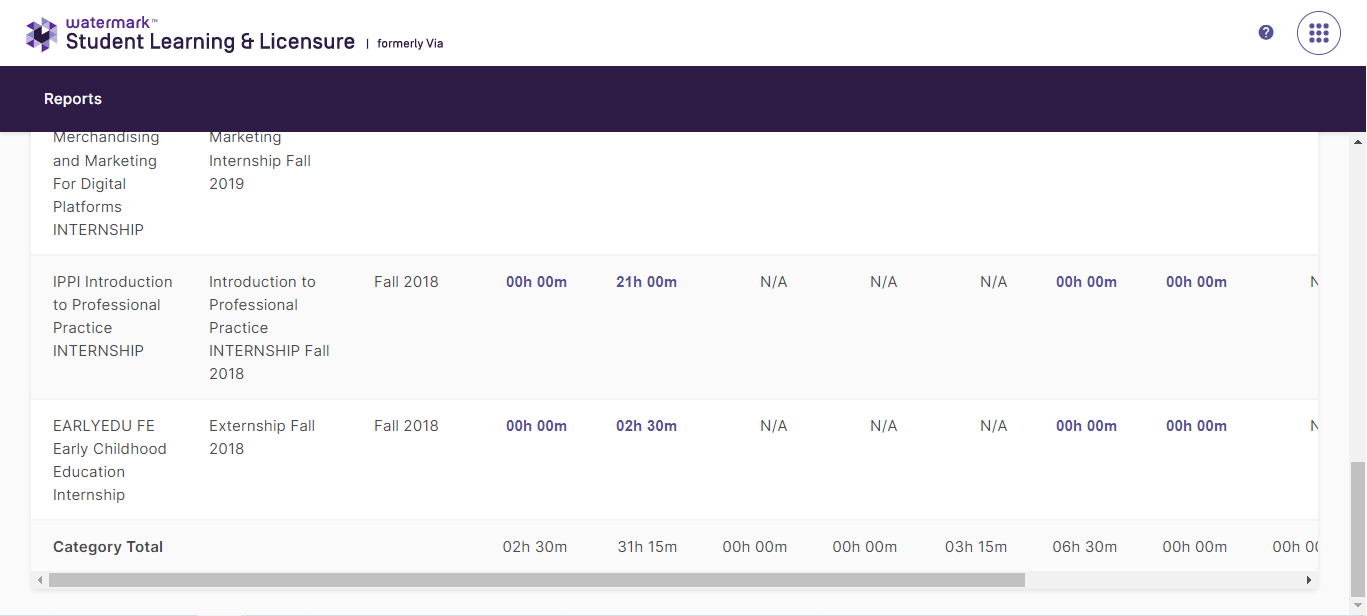Click the vertical scrollbar up arrow
1367x616 pixels.
(1357, 142)
